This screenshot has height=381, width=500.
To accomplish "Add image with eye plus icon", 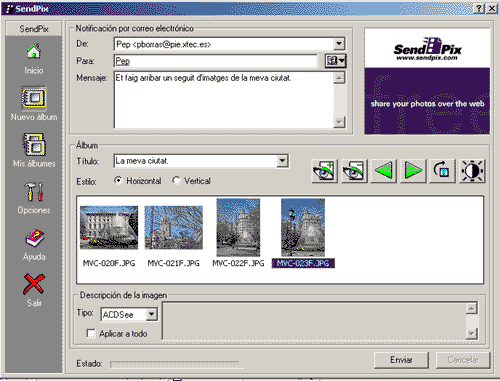I will tap(324, 171).
